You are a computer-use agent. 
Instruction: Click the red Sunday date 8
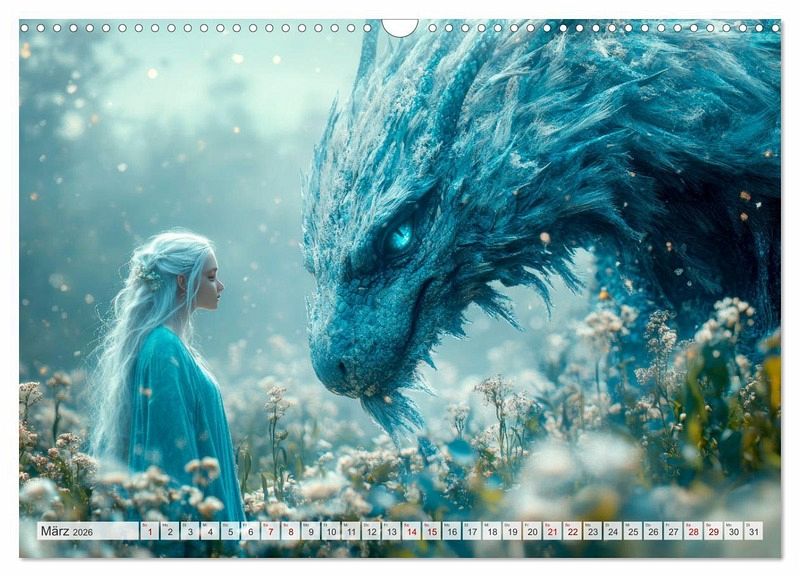290,531
